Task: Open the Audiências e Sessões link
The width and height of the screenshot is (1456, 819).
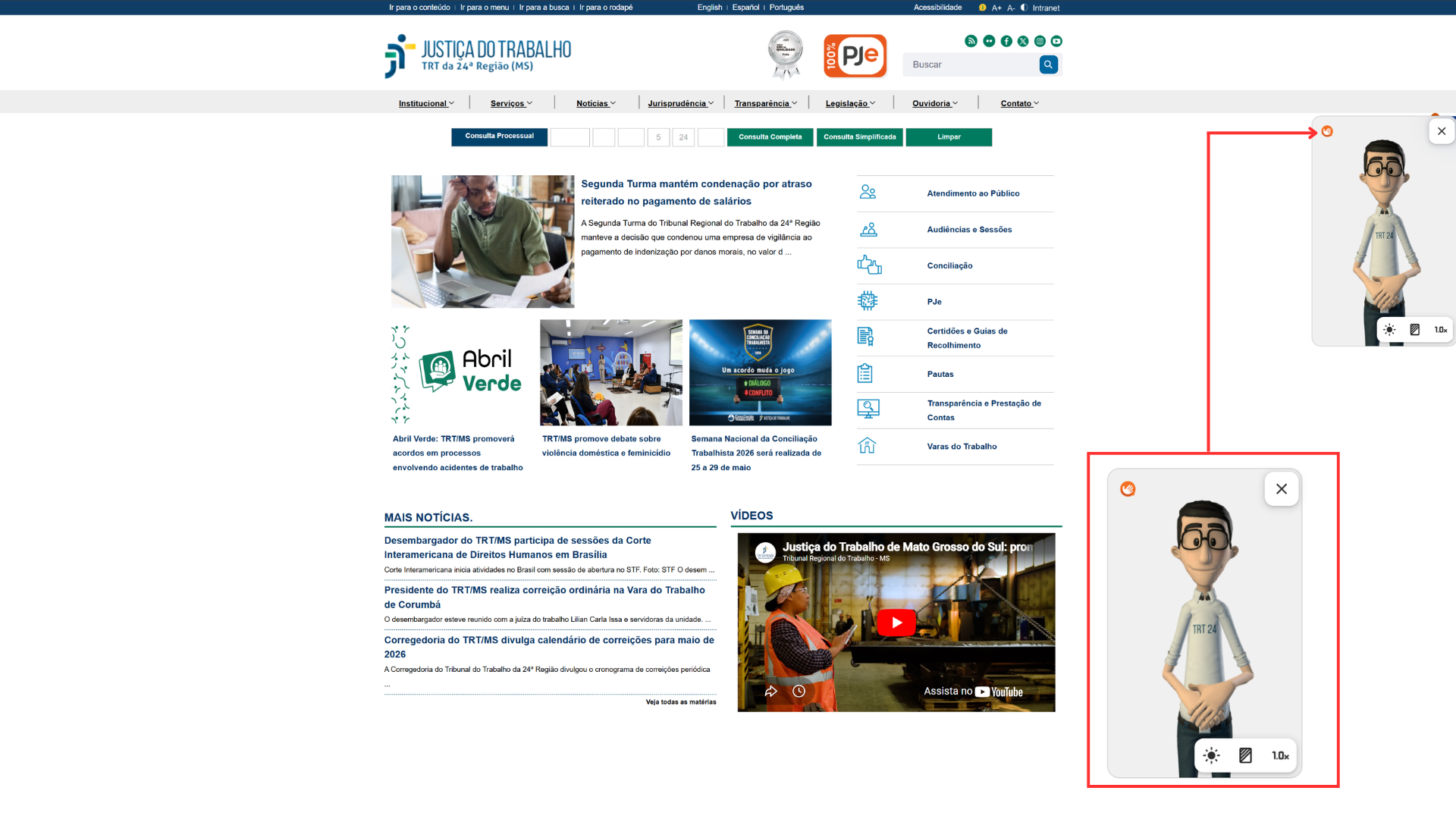Action: [968, 230]
